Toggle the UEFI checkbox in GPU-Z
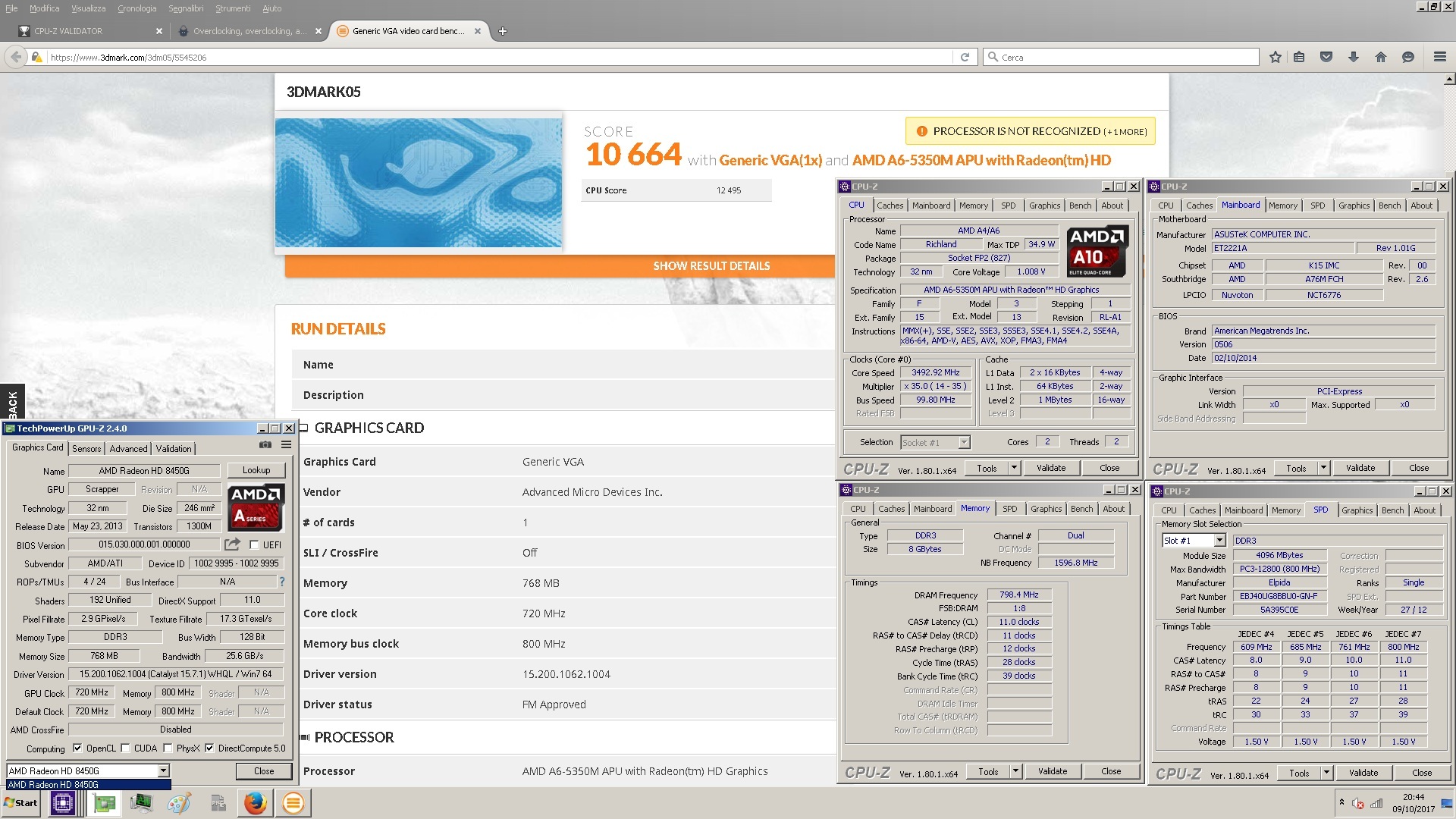1456x819 pixels. pyautogui.click(x=255, y=545)
